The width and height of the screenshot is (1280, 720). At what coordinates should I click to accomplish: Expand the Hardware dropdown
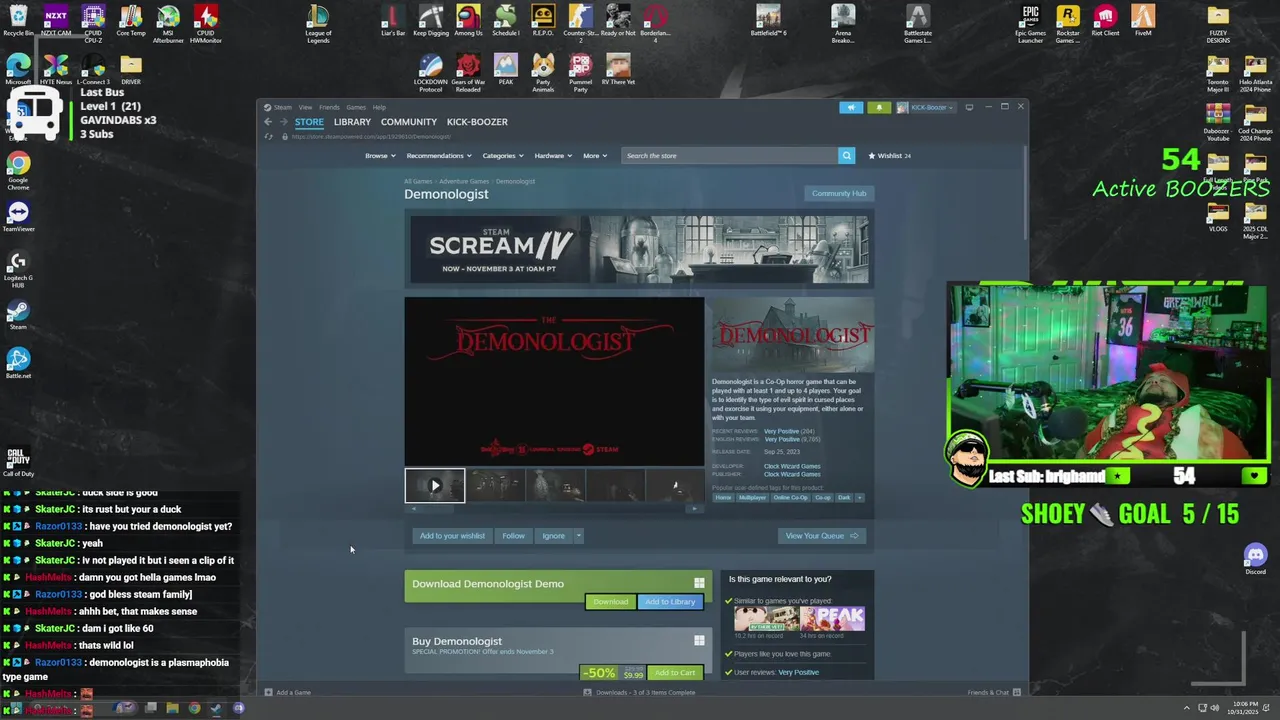553,156
